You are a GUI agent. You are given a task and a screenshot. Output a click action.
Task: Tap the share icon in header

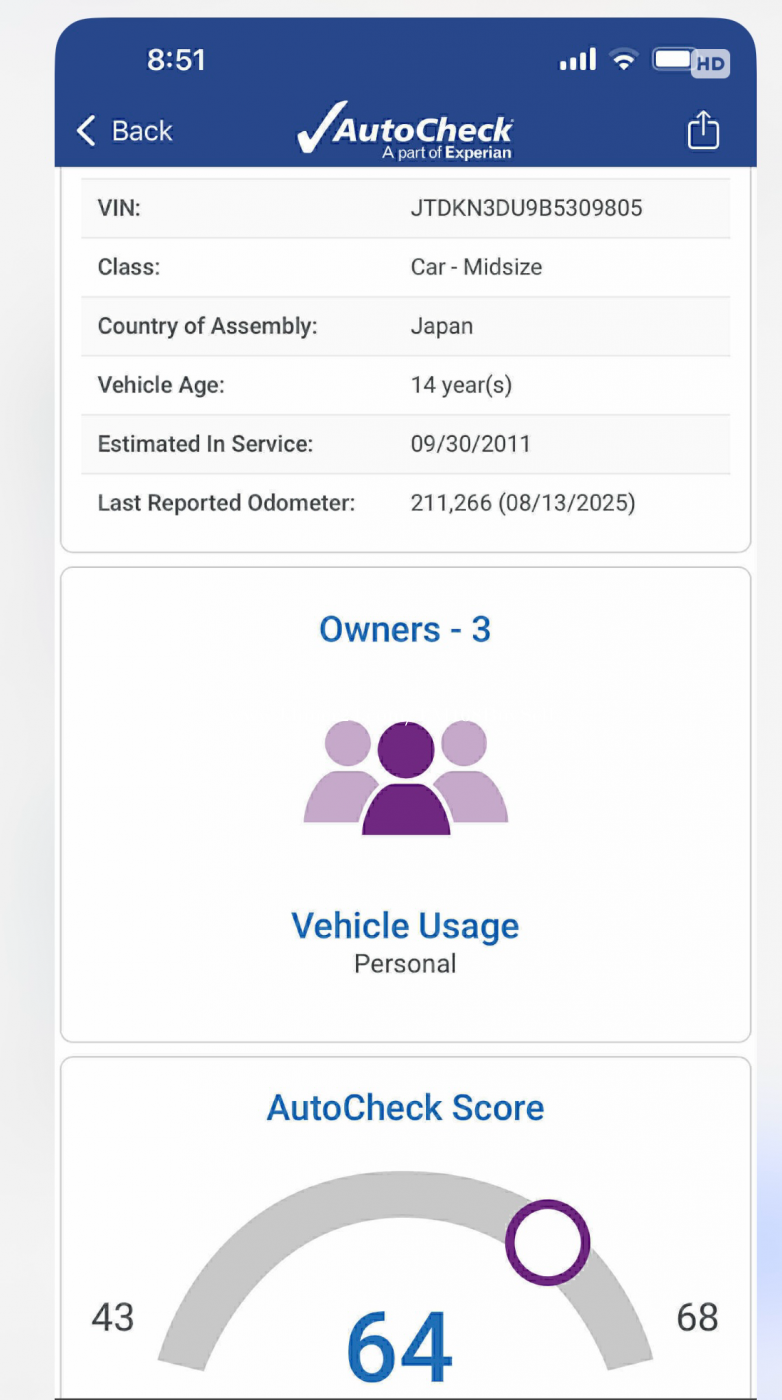[703, 131]
